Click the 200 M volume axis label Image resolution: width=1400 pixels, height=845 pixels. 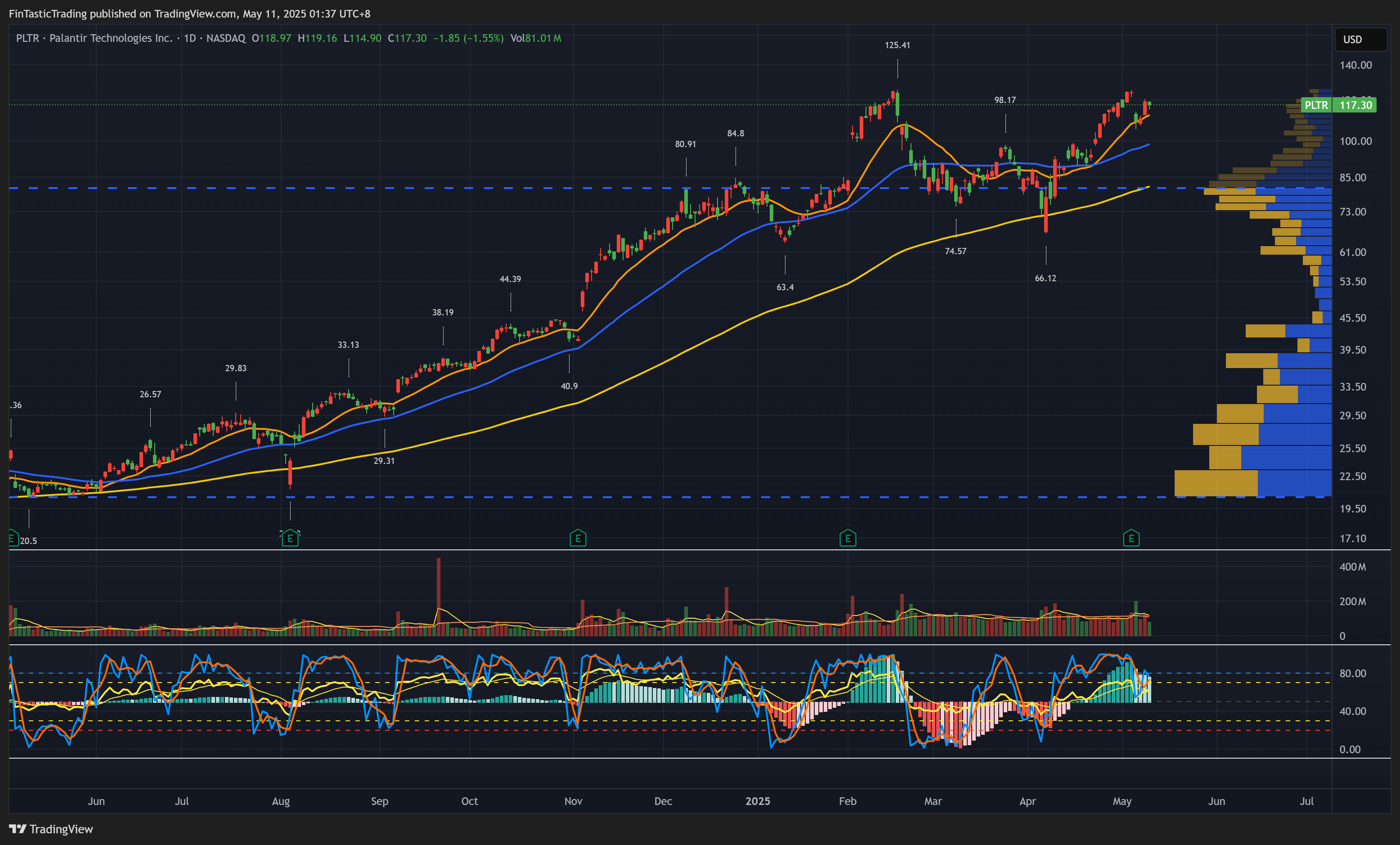pos(1353,601)
